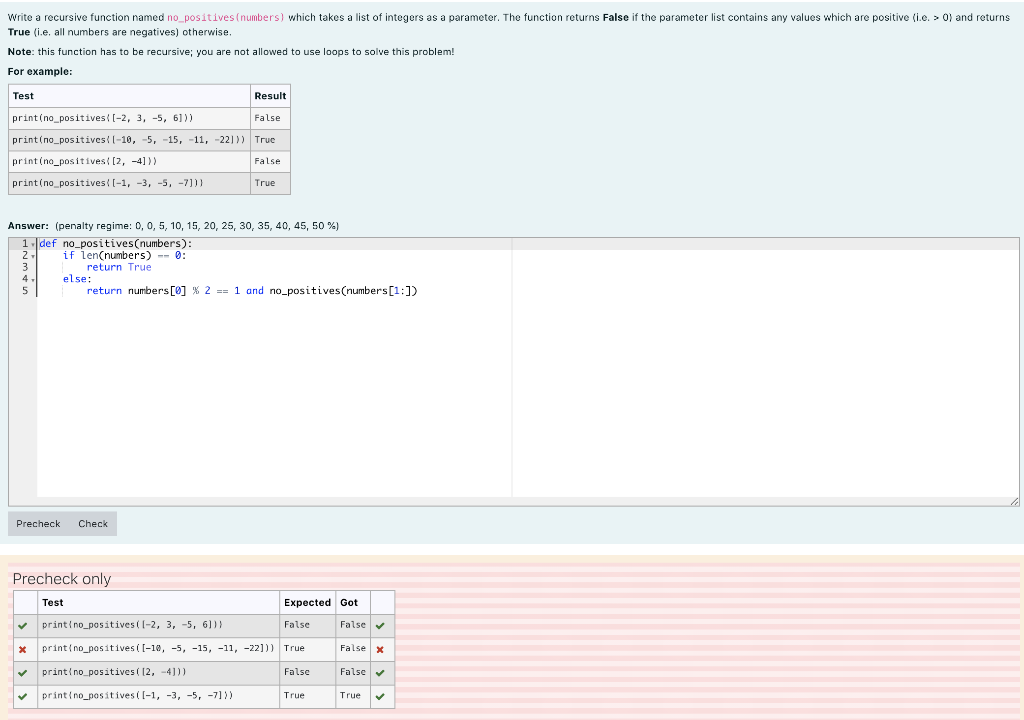Click the pass icon at the end of the final test row
This screenshot has height=720, width=1024.
pos(381,696)
